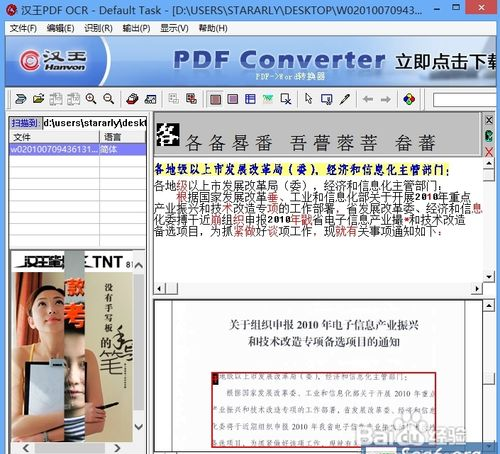Click the greyed region order icon
The width and height of the screenshot is (500, 454).
tap(173, 99)
